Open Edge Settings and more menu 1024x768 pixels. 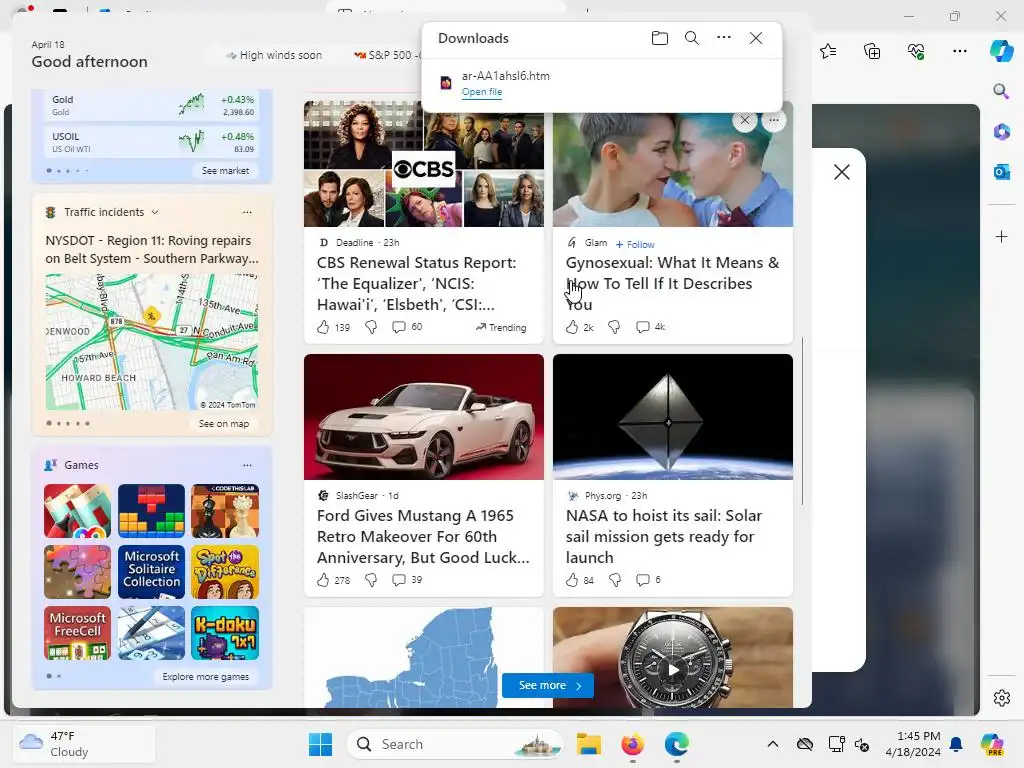click(959, 51)
